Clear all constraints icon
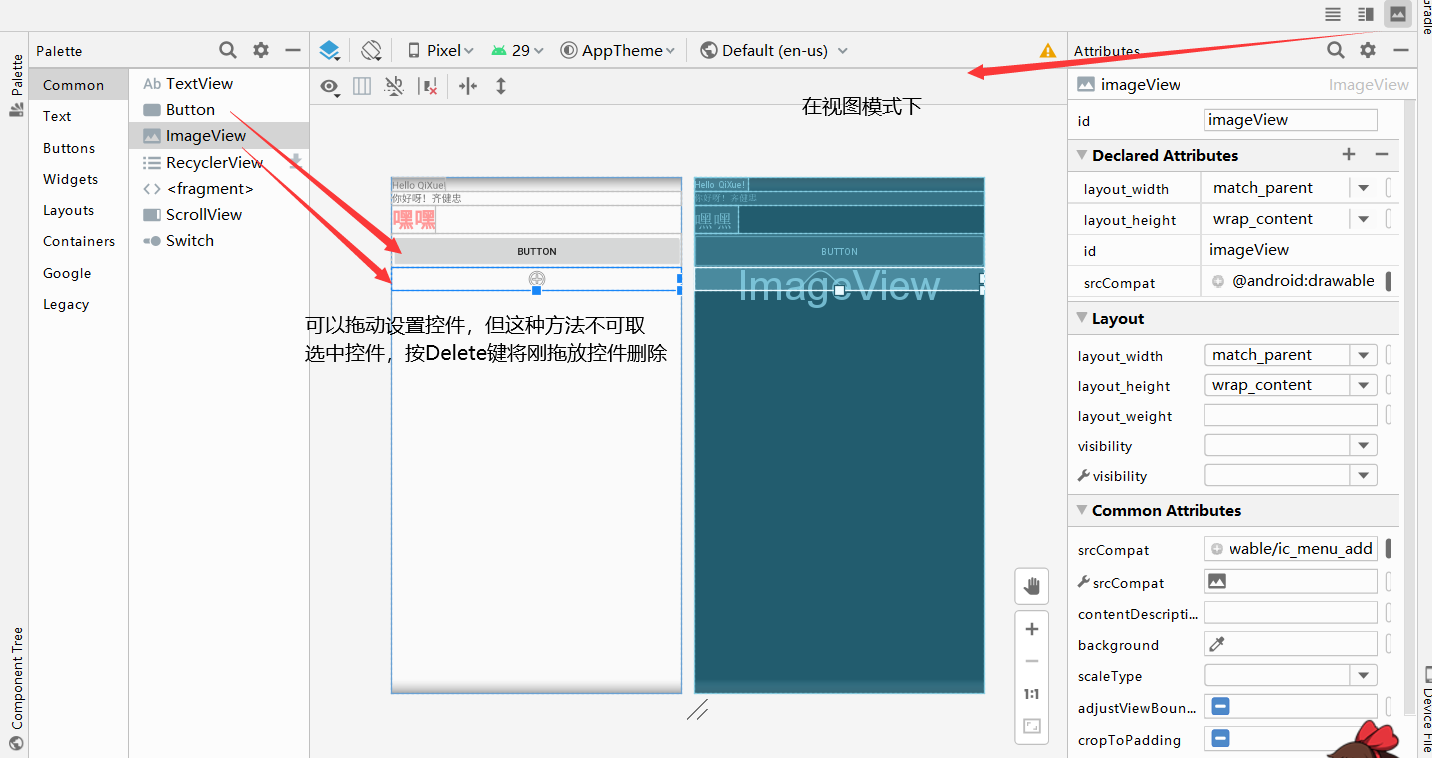The width and height of the screenshot is (1432, 758). (428, 87)
